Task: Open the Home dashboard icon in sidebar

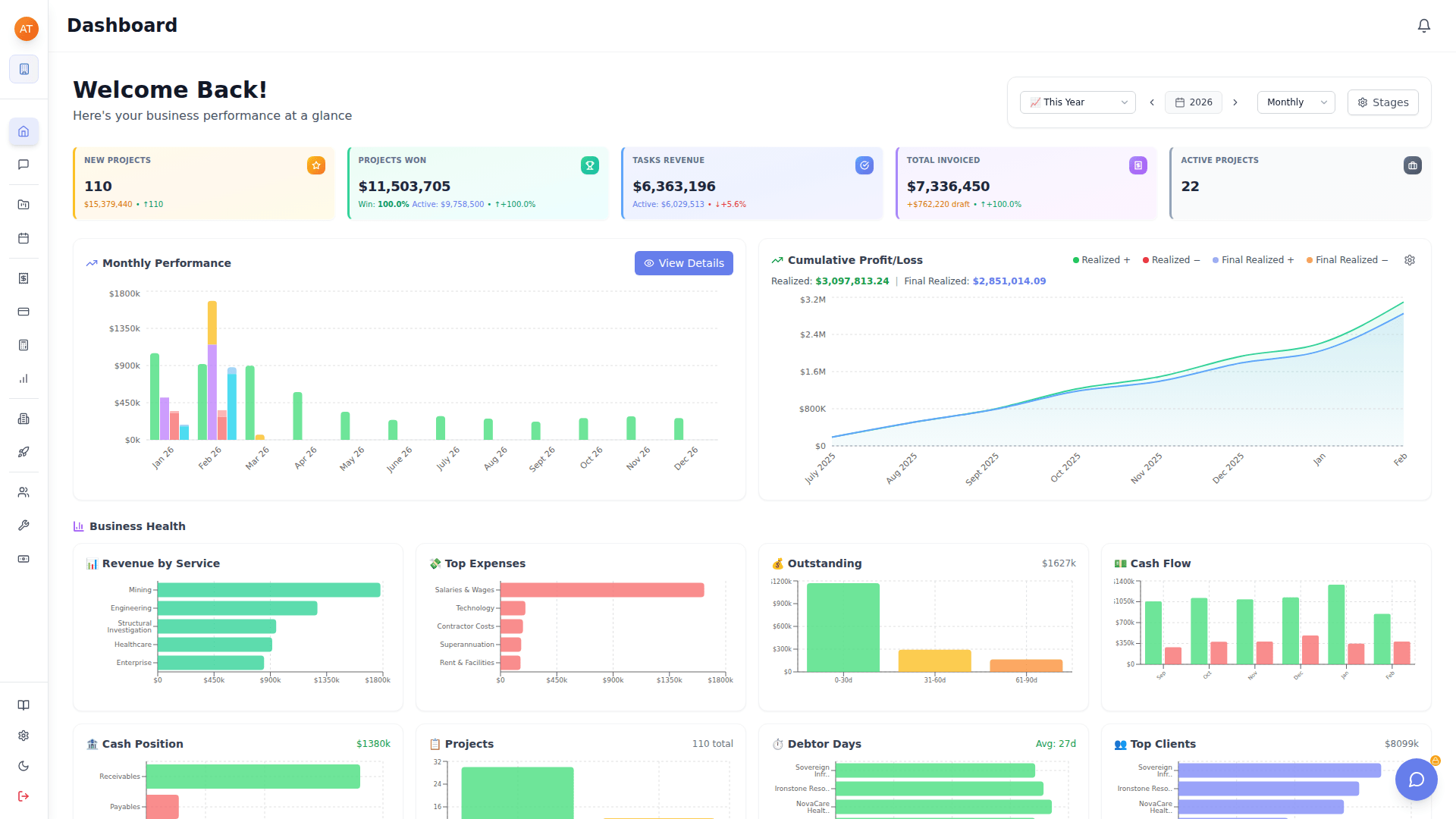Action: 24,131
